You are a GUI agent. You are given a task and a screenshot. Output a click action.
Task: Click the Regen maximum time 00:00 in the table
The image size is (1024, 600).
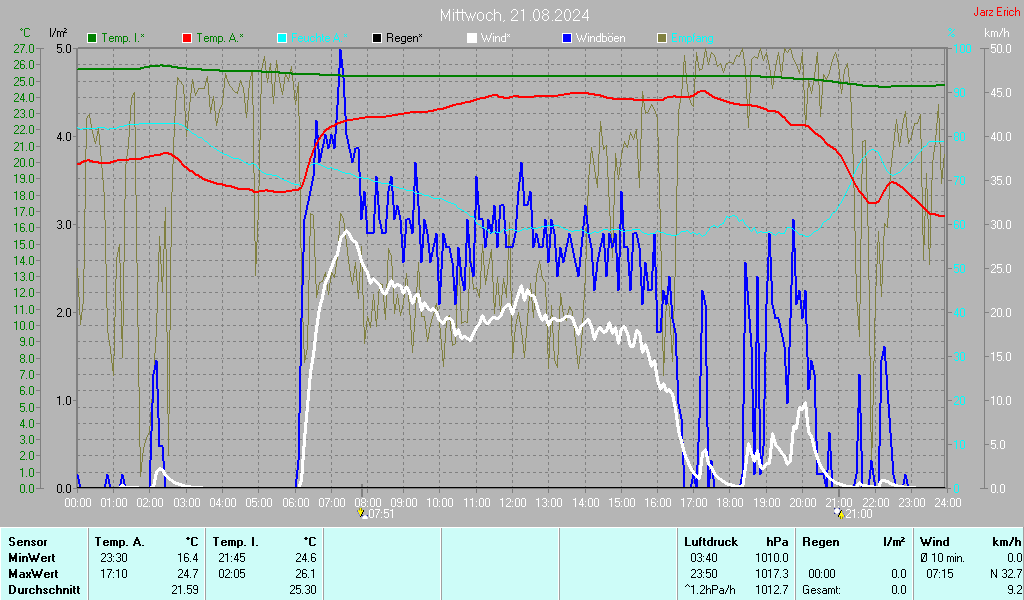point(822,574)
